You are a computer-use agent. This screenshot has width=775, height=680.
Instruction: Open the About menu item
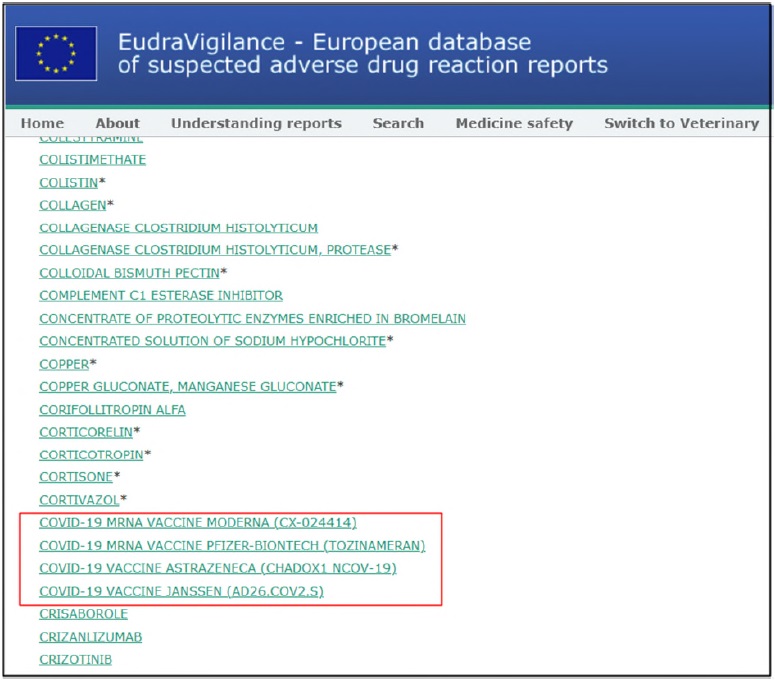click(x=118, y=123)
